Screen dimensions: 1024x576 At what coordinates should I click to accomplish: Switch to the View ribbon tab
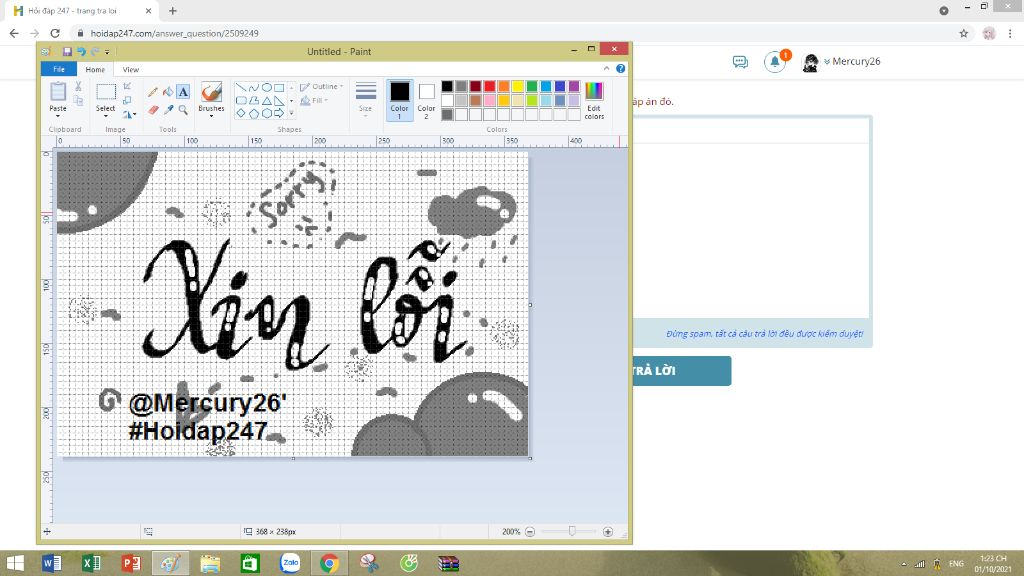(x=131, y=69)
